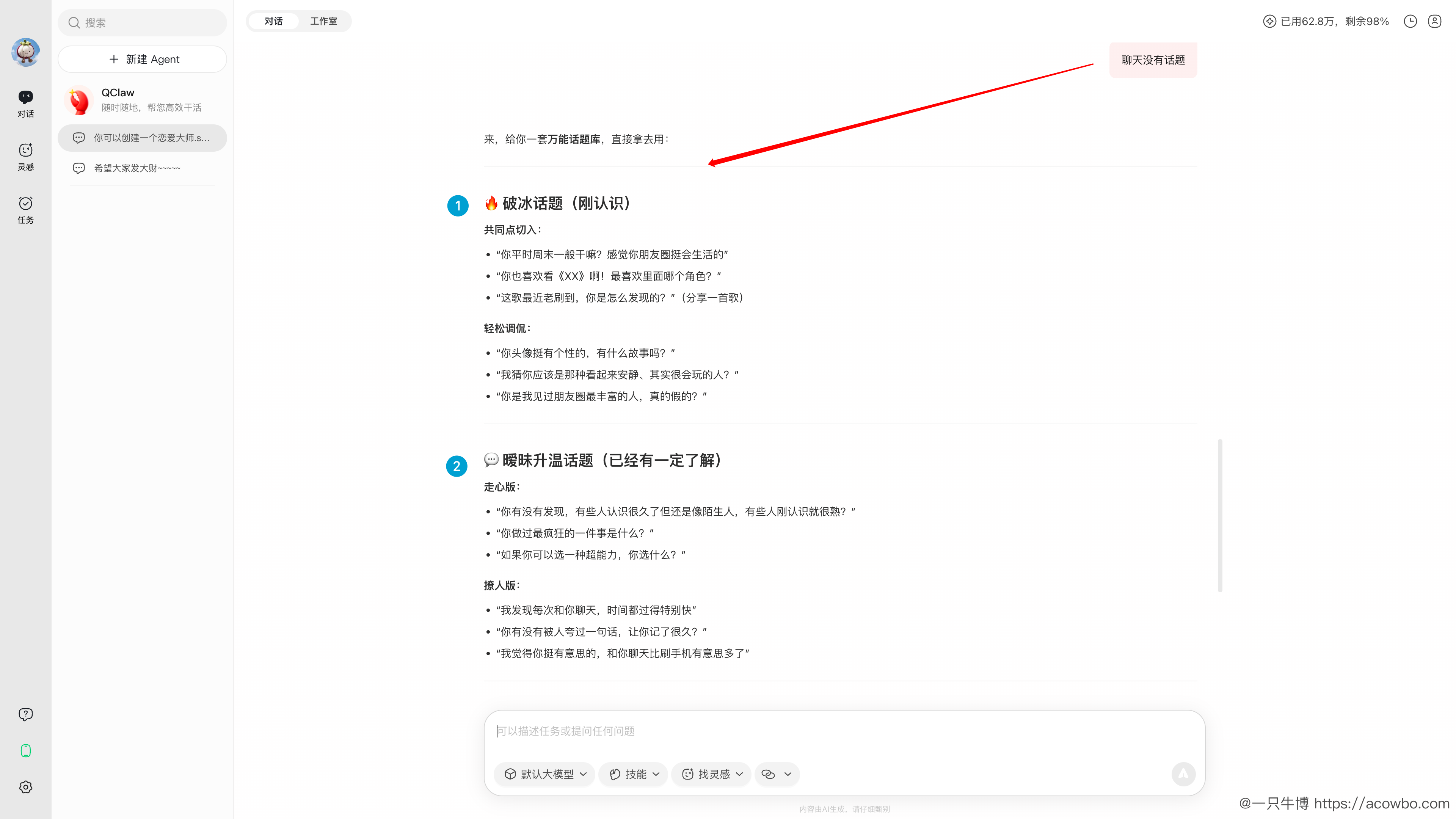Expand the 找灵感 dropdown
The height and width of the screenshot is (819, 1456).
pyautogui.click(x=712, y=774)
